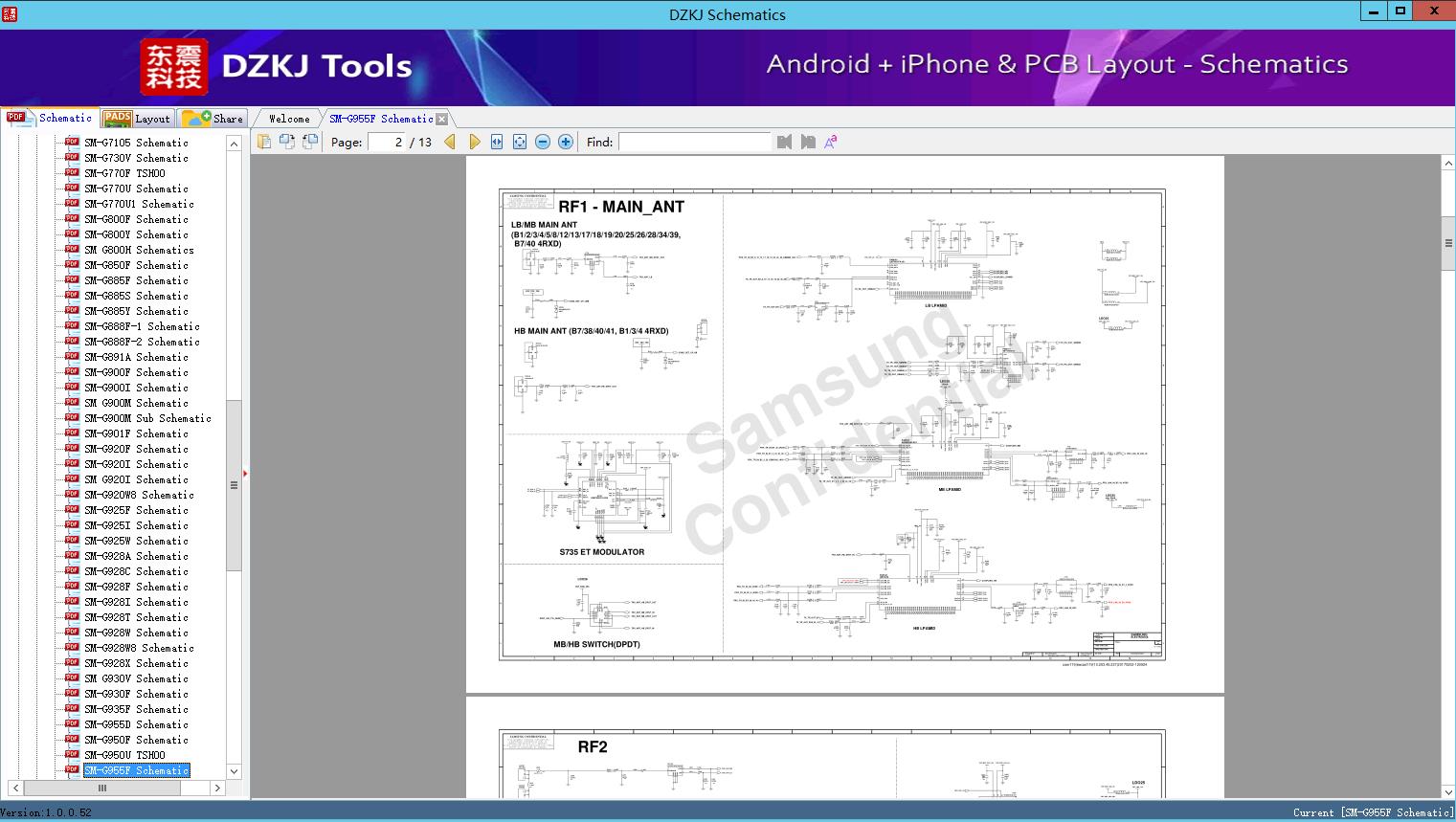The image size is (1456, 822).
Task: Click the tree list scroll-up arrow
Action: point(234,144)
